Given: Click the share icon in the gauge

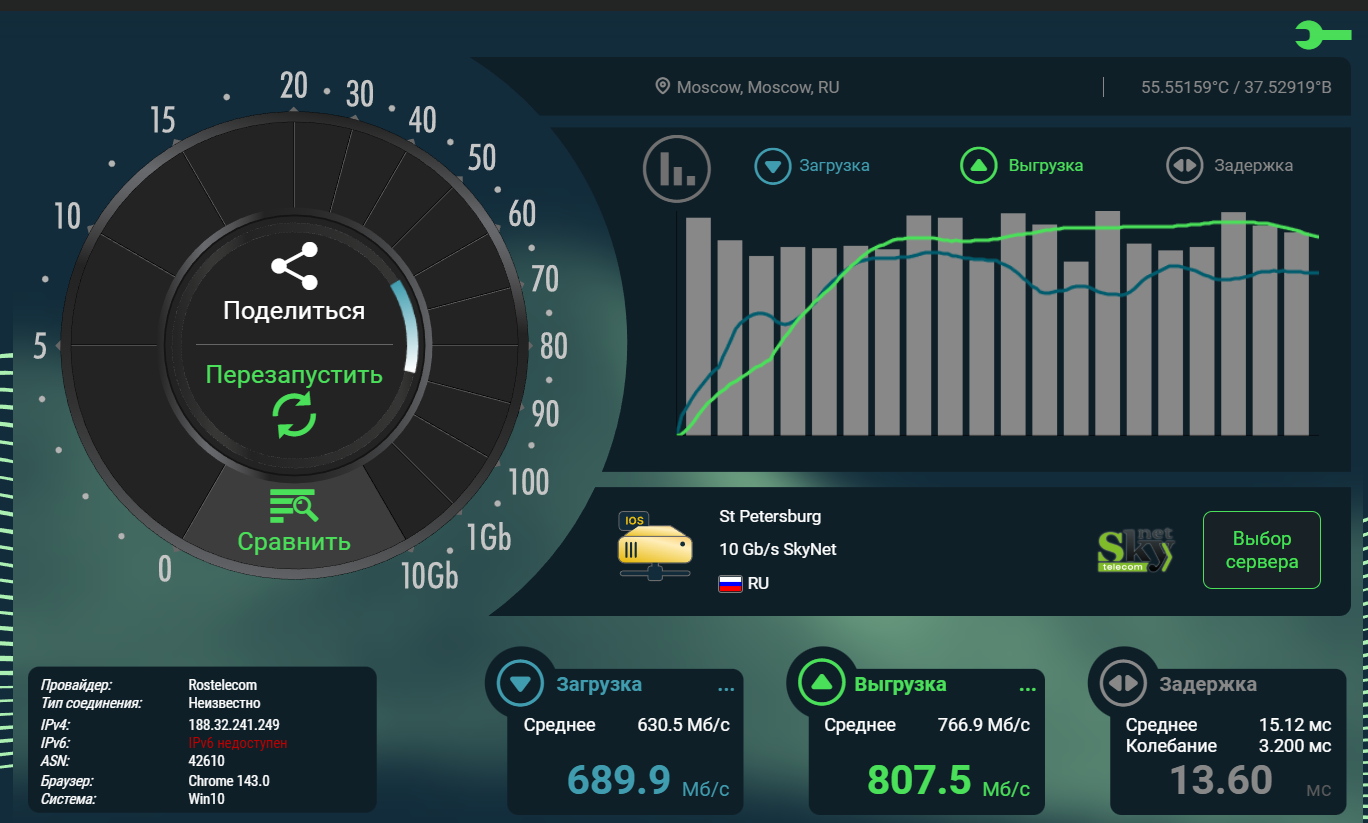Looking at the screenshot, I should pyautogui.click(x=294, y=266).
